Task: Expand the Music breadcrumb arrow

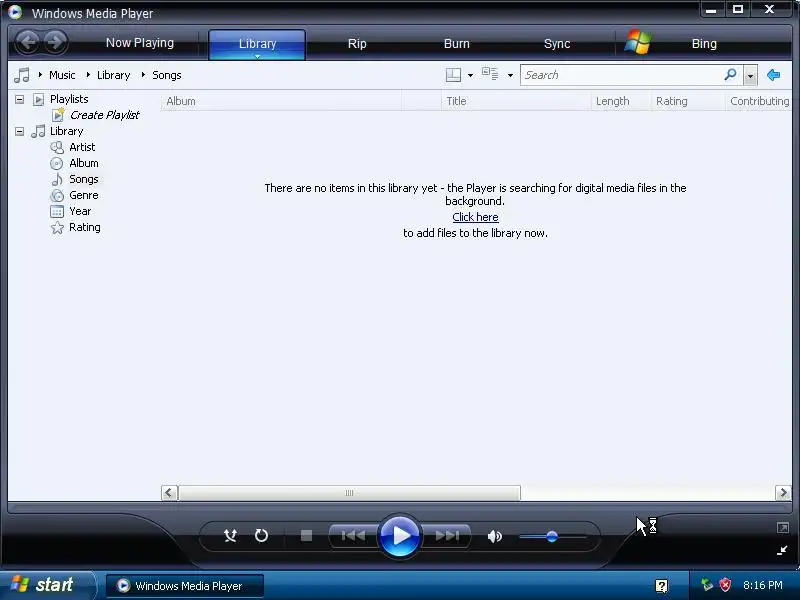Action: point(40,75)
